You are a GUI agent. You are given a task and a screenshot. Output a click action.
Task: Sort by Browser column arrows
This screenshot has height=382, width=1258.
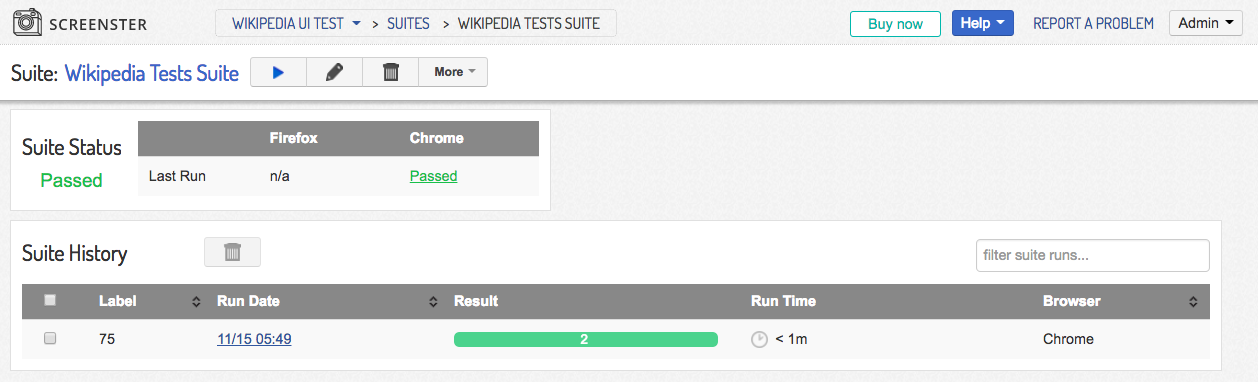1193,301
